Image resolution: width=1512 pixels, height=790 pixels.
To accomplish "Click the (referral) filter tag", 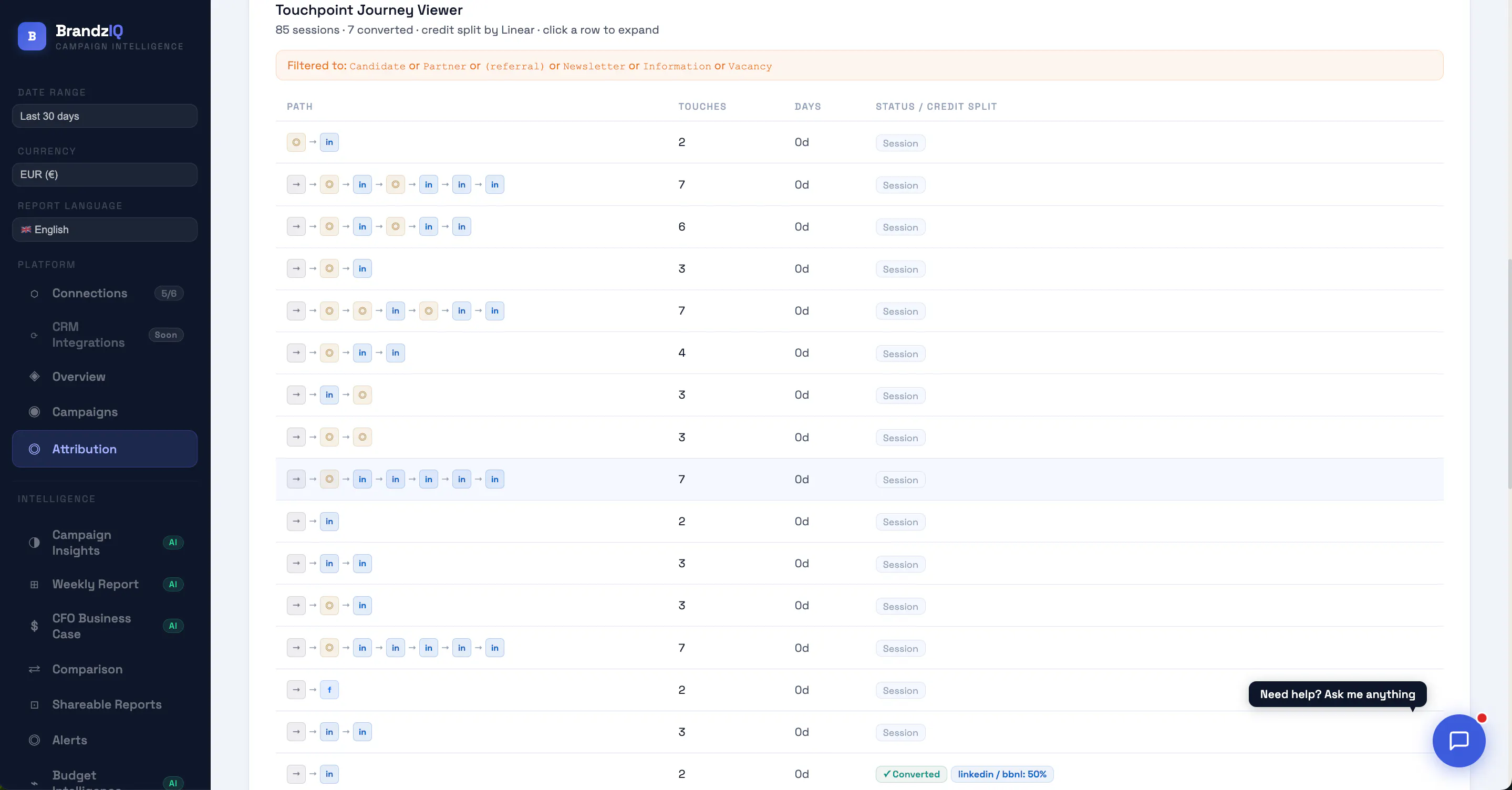I will pos(515,66).
